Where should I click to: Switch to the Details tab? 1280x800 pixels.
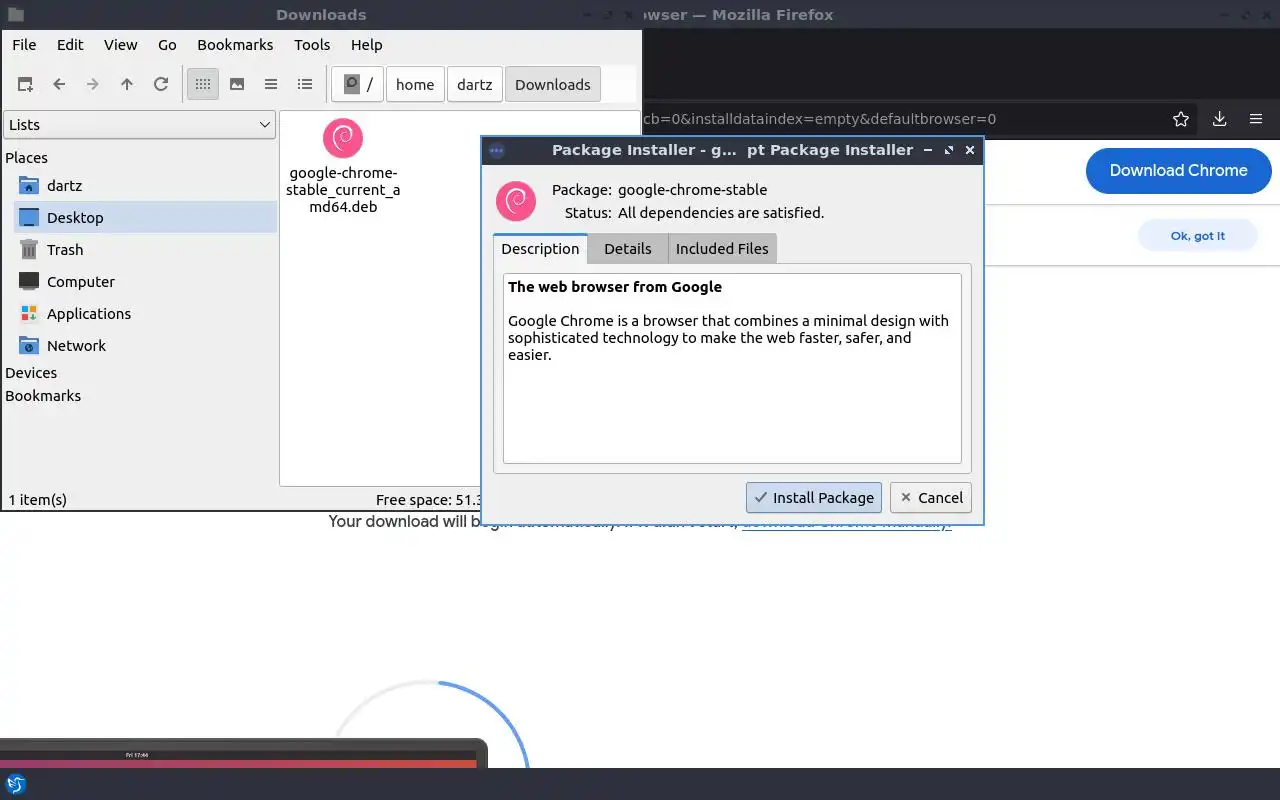click(x=628, y=249)
